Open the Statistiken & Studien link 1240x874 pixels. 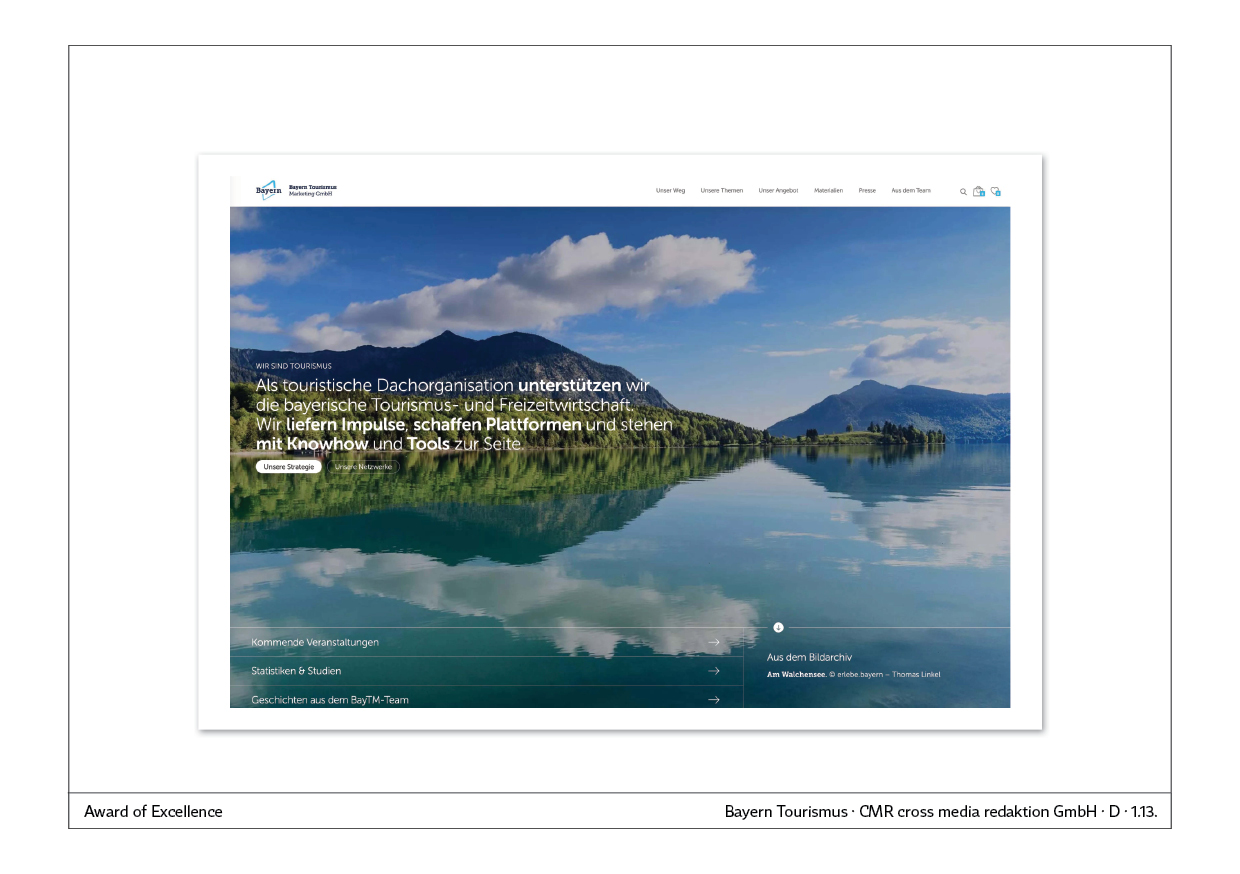click(x=296, y=671)
